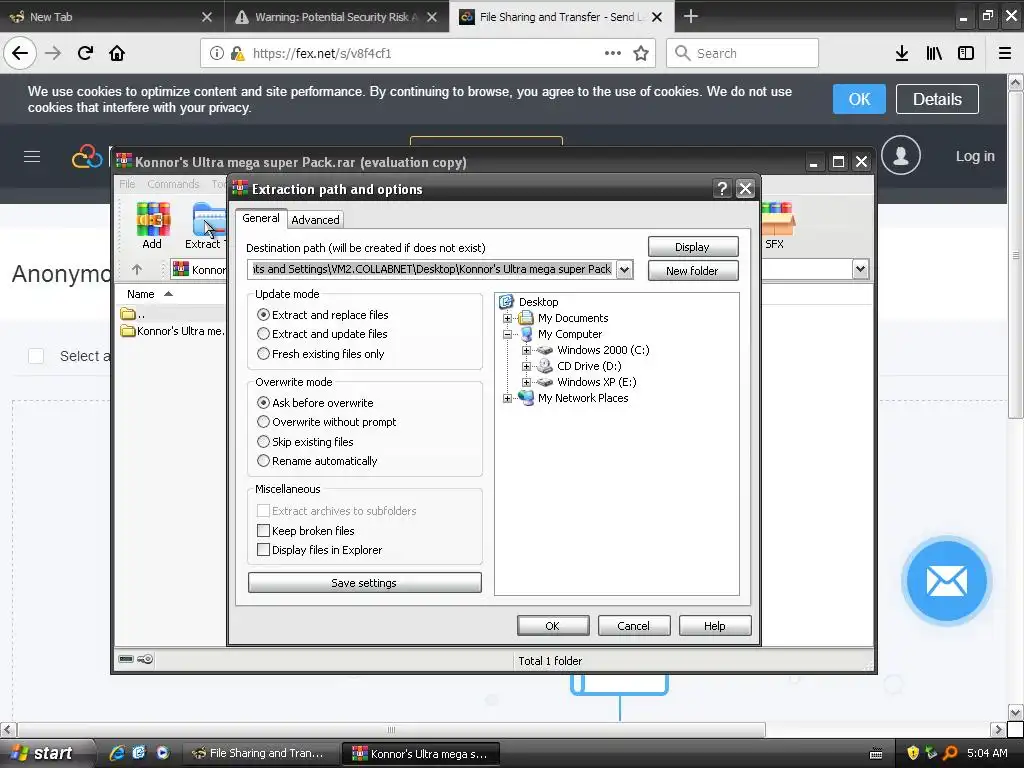Select Rename automatically option
1024x768 pixels.
pos(317,461)
